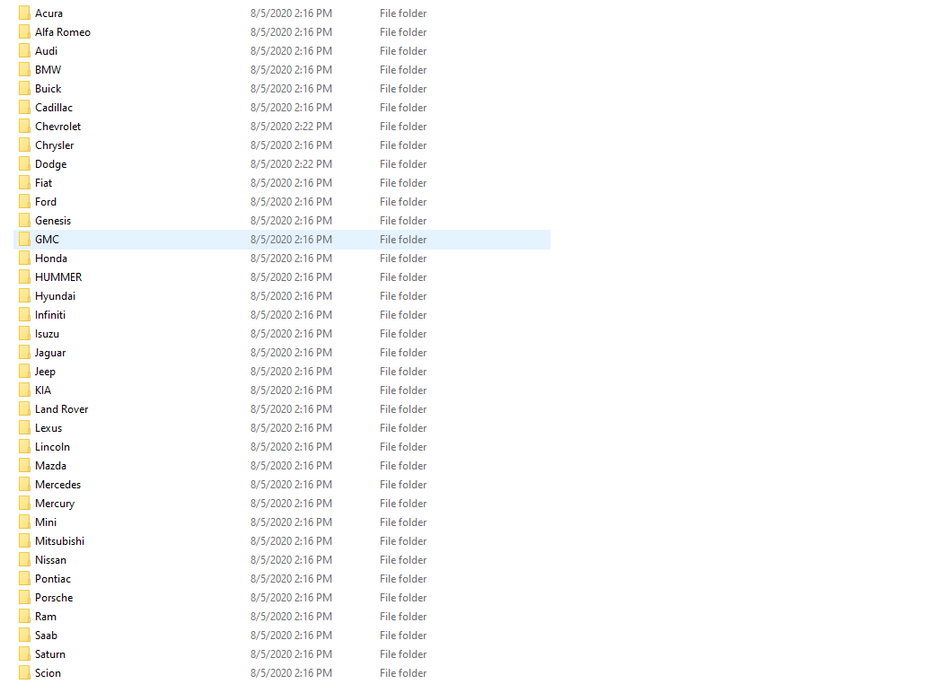
Task: Click the date modified for Honda
Action: [291, 258]
